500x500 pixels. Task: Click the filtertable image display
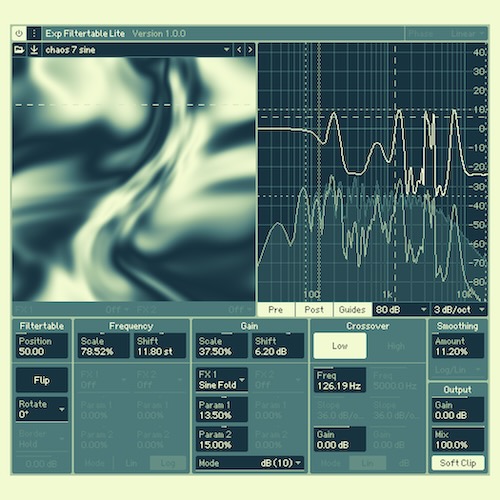click(x=134, y=179)
